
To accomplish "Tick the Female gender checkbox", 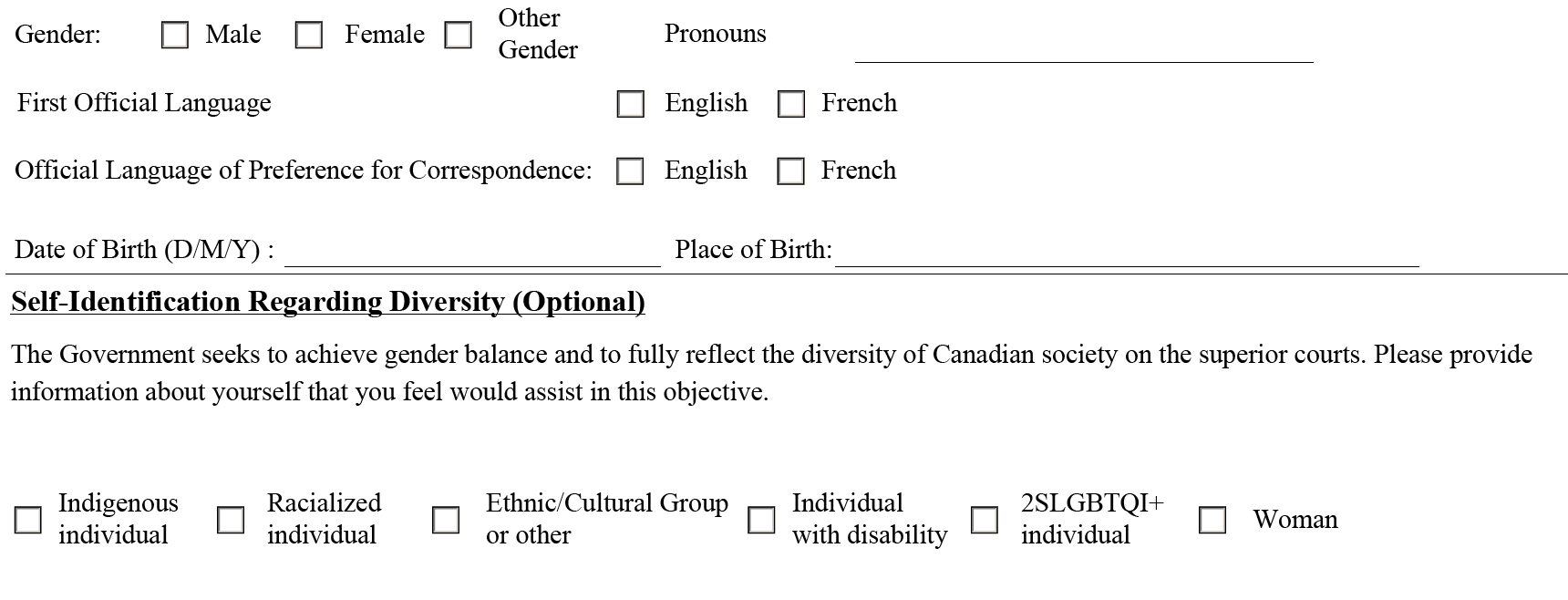I will 309,36.
